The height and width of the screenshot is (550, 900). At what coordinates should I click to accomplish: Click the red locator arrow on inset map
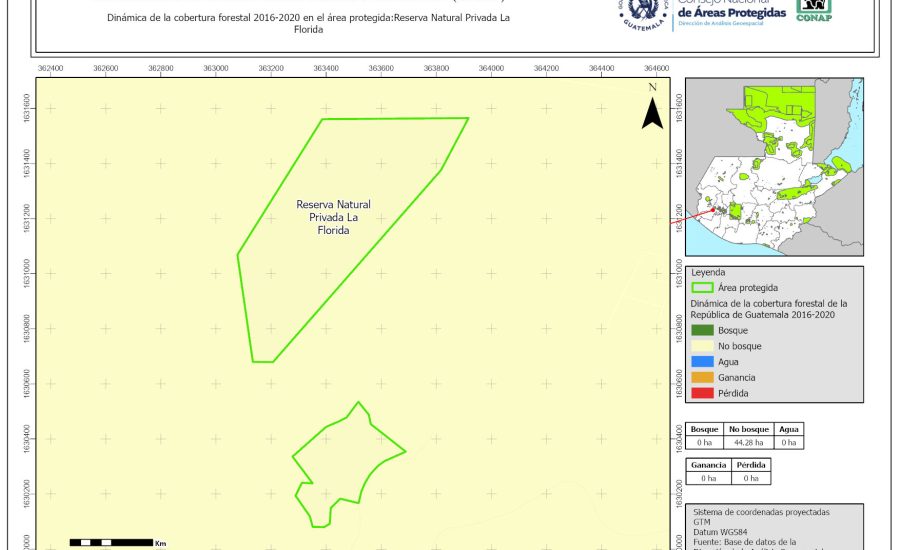pos(702,210)
